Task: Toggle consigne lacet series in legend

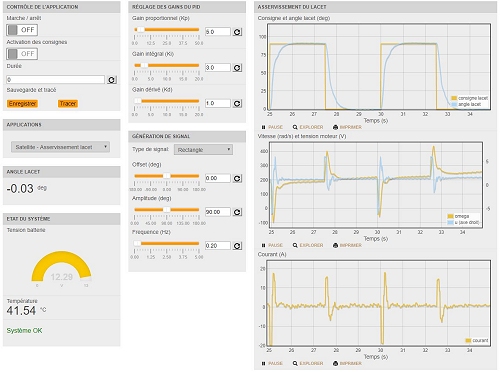Action: pos(469,98)
